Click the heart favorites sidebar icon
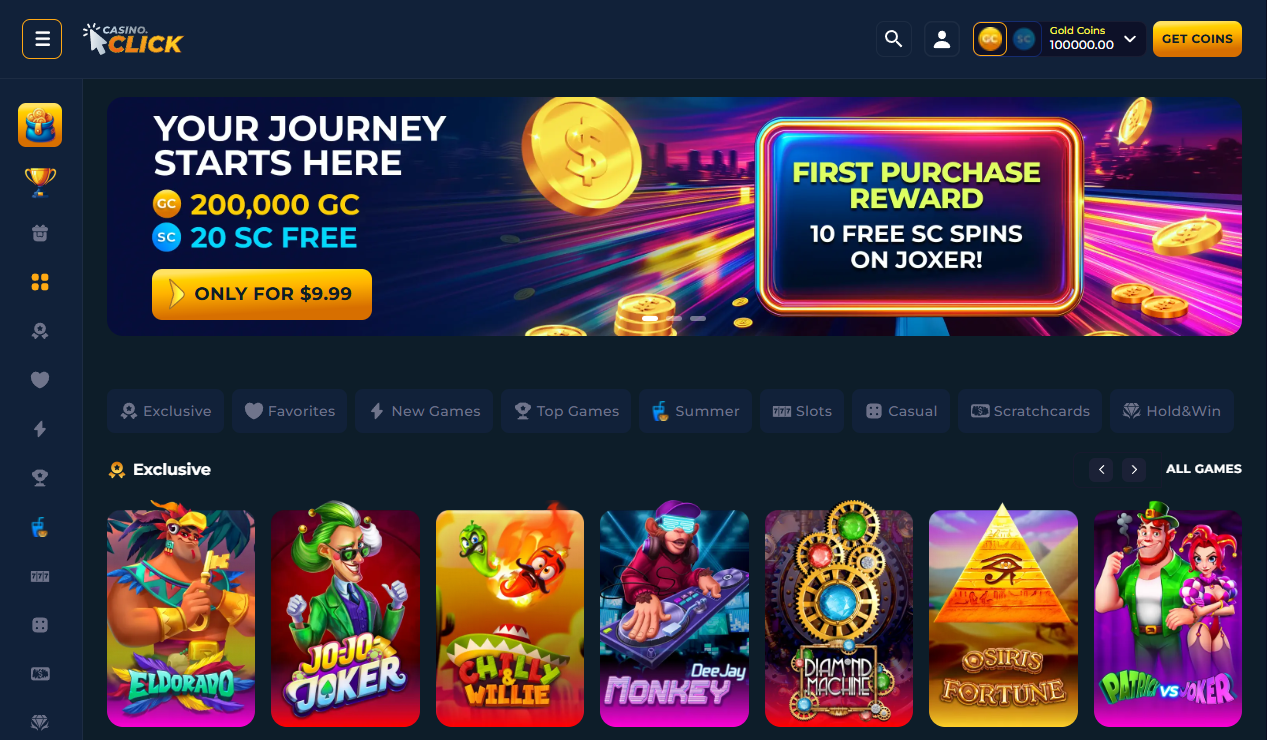This screenshot has height=740, width=1267. click(40, 380)
